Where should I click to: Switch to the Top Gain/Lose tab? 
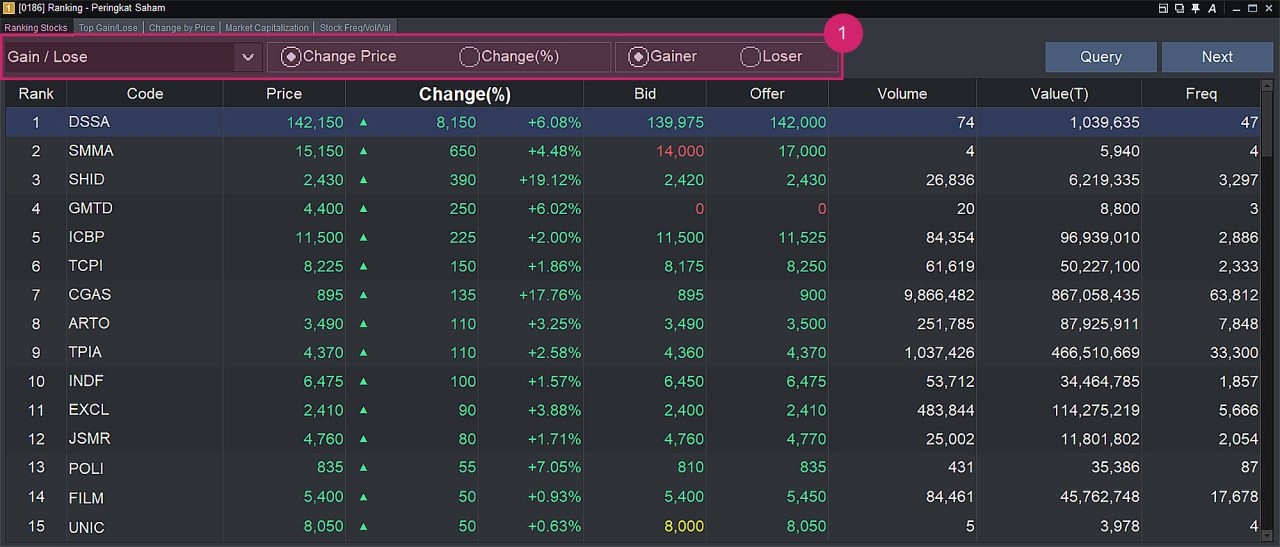click(x=108, y=28)
